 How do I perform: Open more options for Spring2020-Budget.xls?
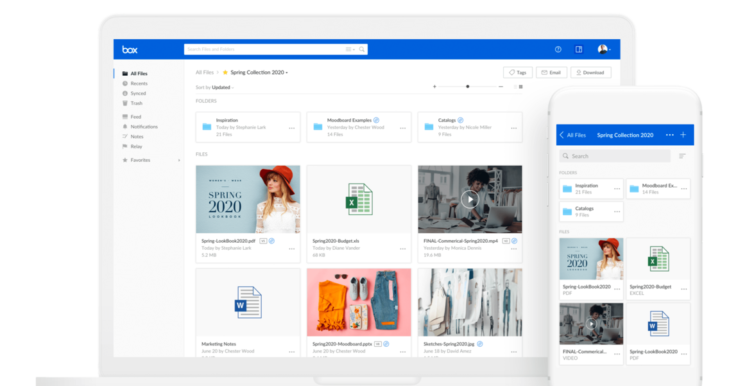[403, 249]
